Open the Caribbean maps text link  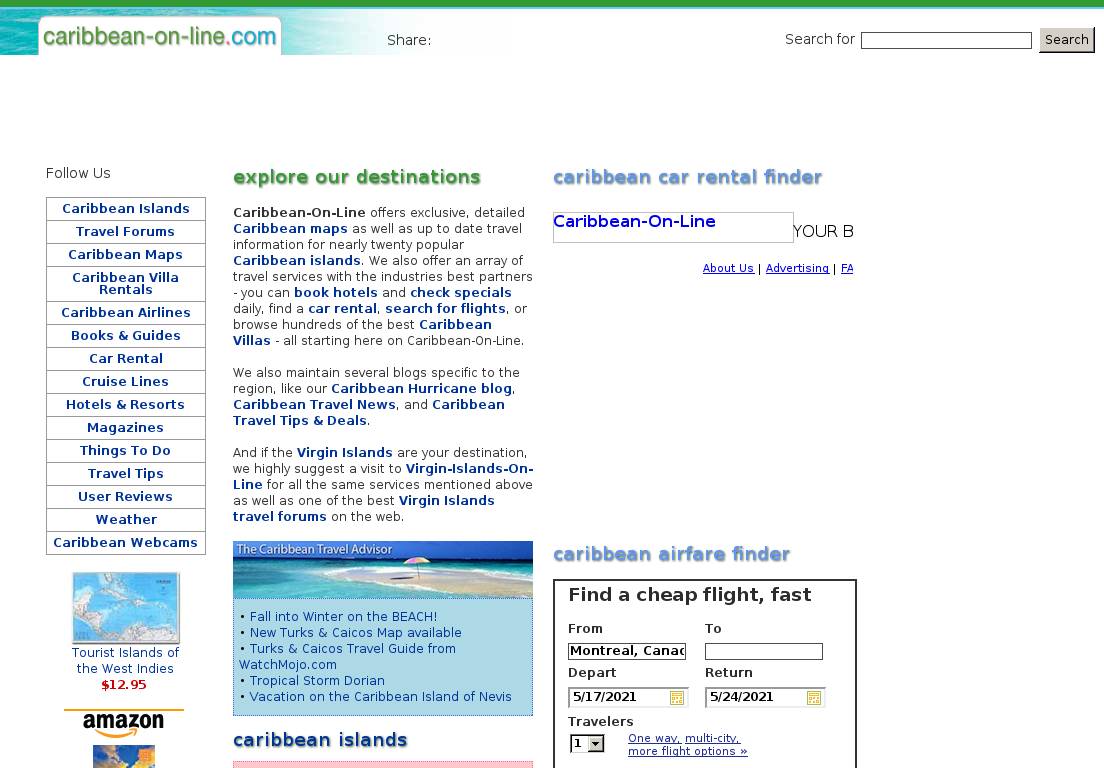290,229
